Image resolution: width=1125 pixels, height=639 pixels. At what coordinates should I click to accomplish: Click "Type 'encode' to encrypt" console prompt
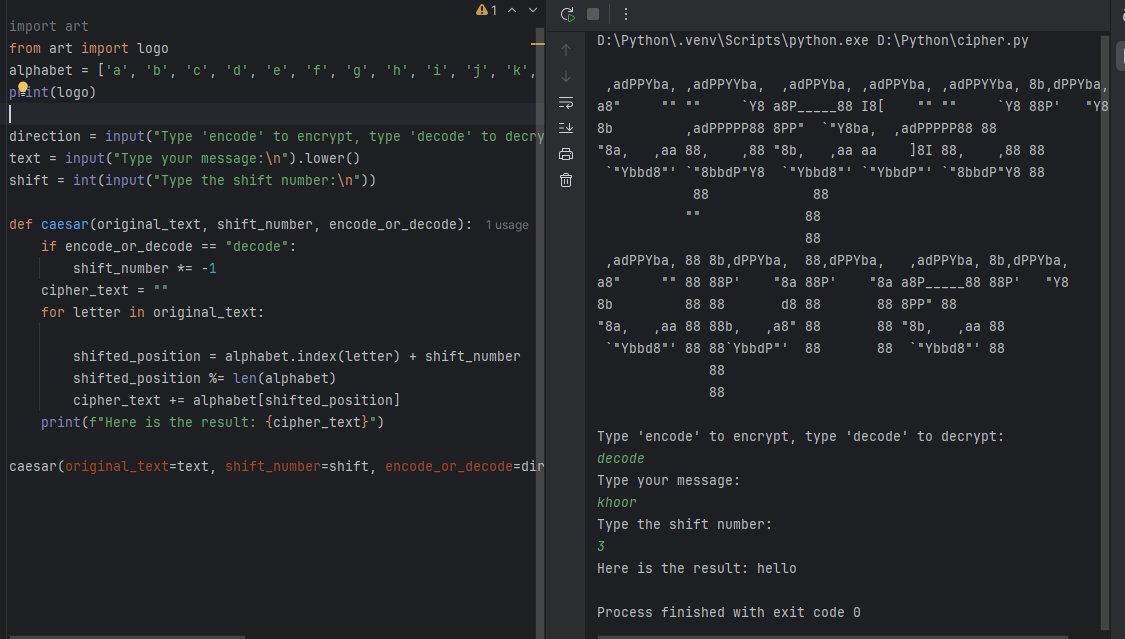coord(801,437)
